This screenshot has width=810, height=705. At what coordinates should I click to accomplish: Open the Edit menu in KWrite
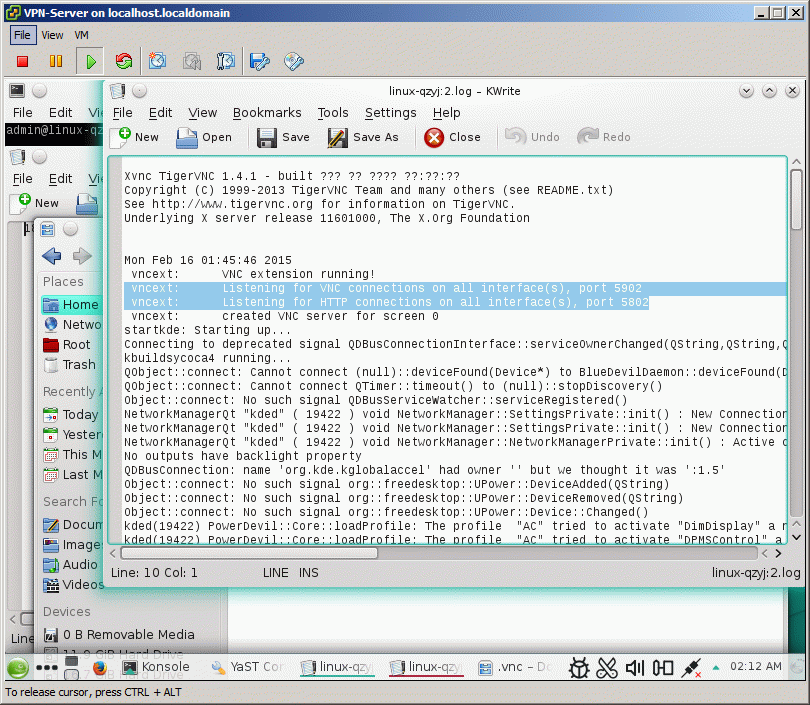pyautogui.click(x=160, y=113)
